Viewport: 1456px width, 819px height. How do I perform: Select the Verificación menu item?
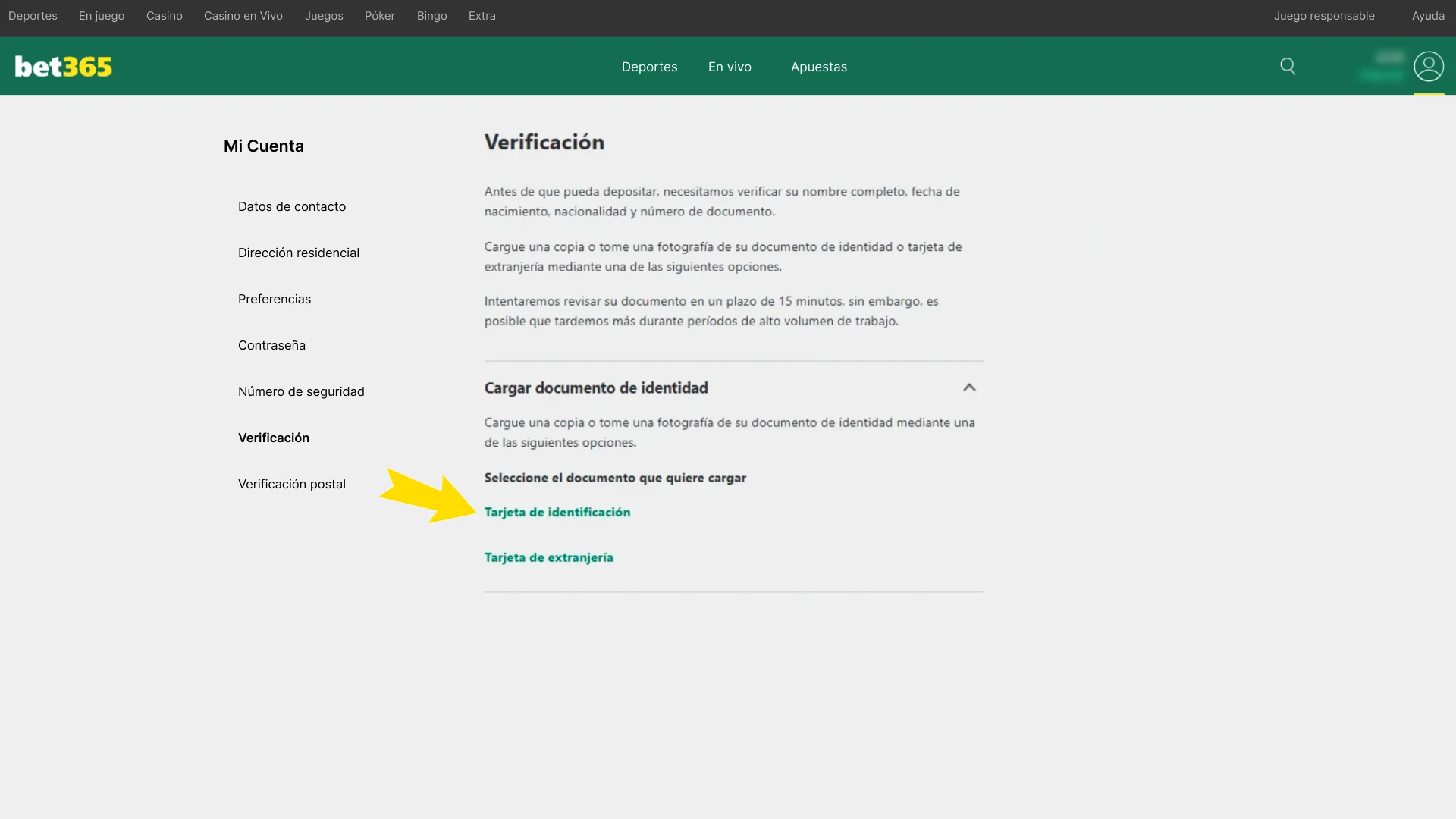273,438
